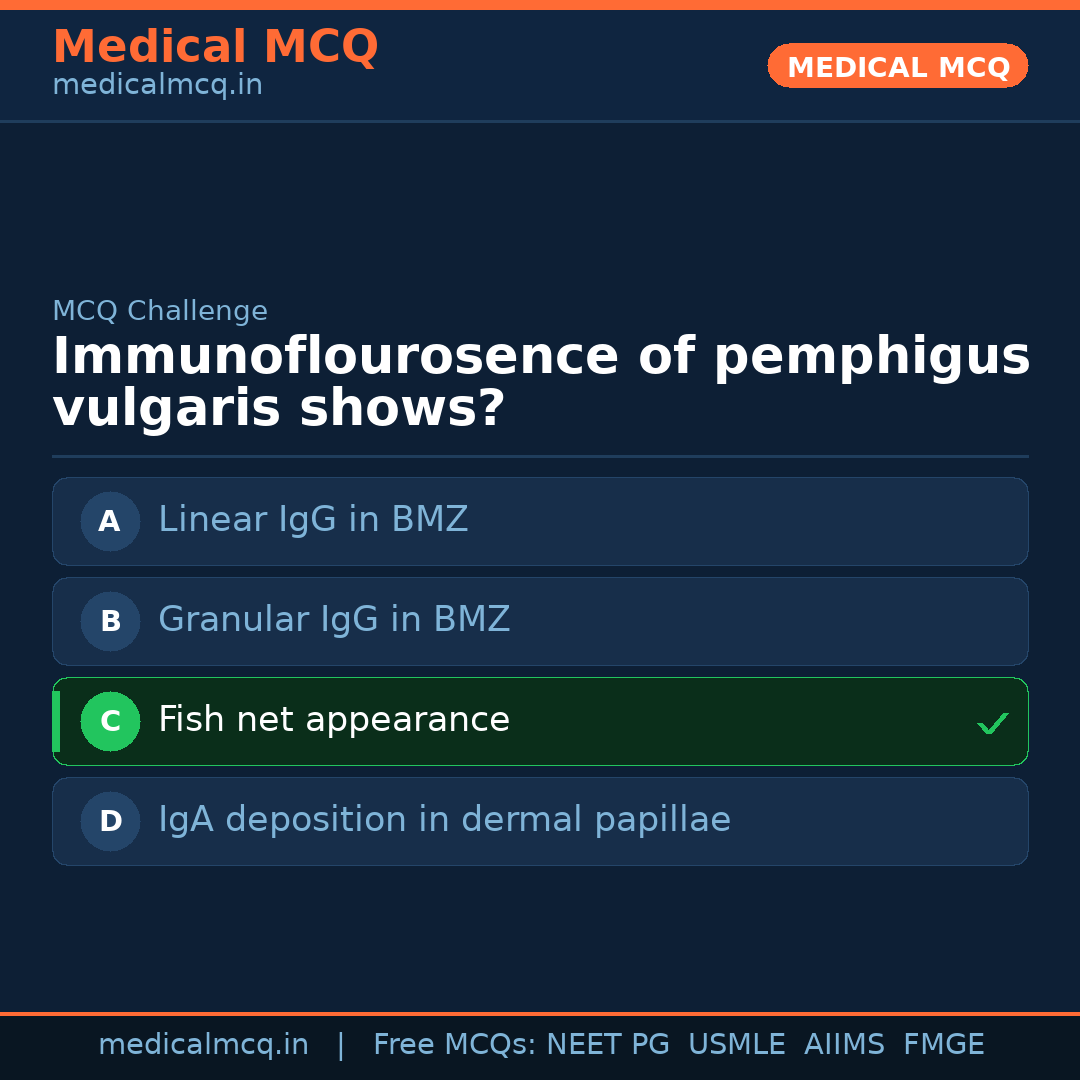Click the pemphigus vulgaris question heading
The height and width of the screenshot is (1080, 1080).
tap(540, 383)
